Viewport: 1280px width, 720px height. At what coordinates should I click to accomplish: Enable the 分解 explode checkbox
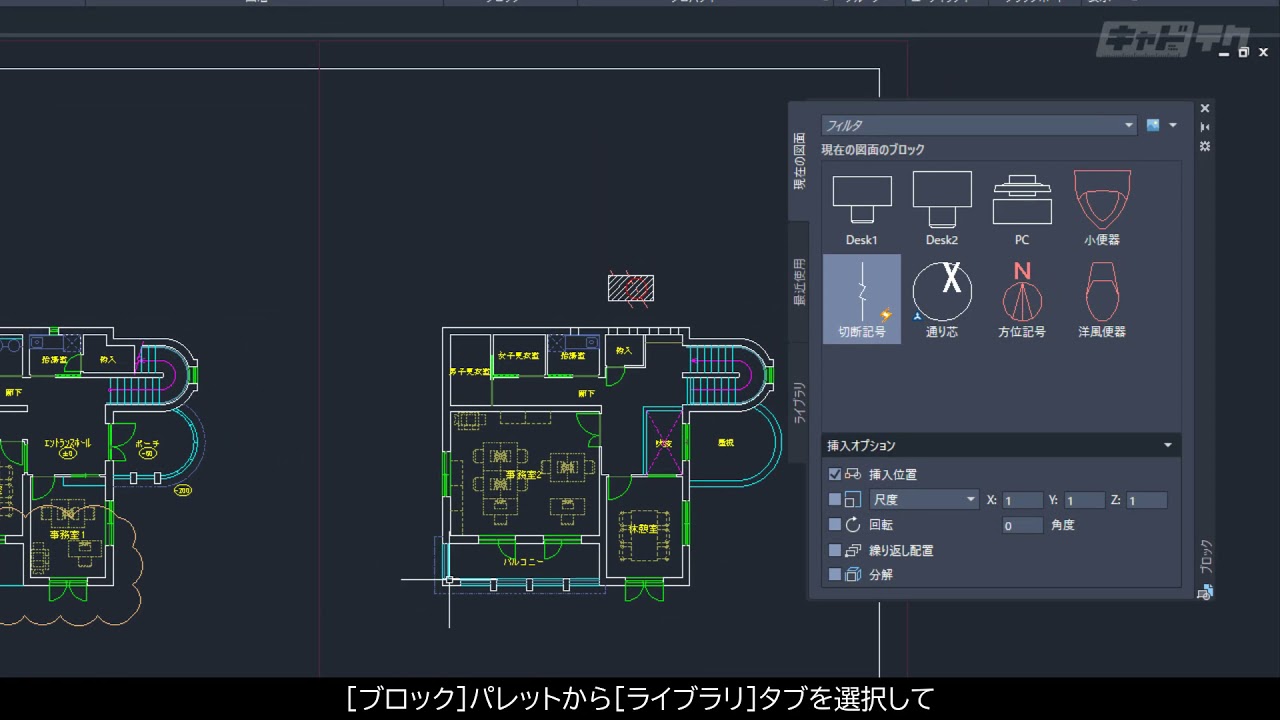835,574
